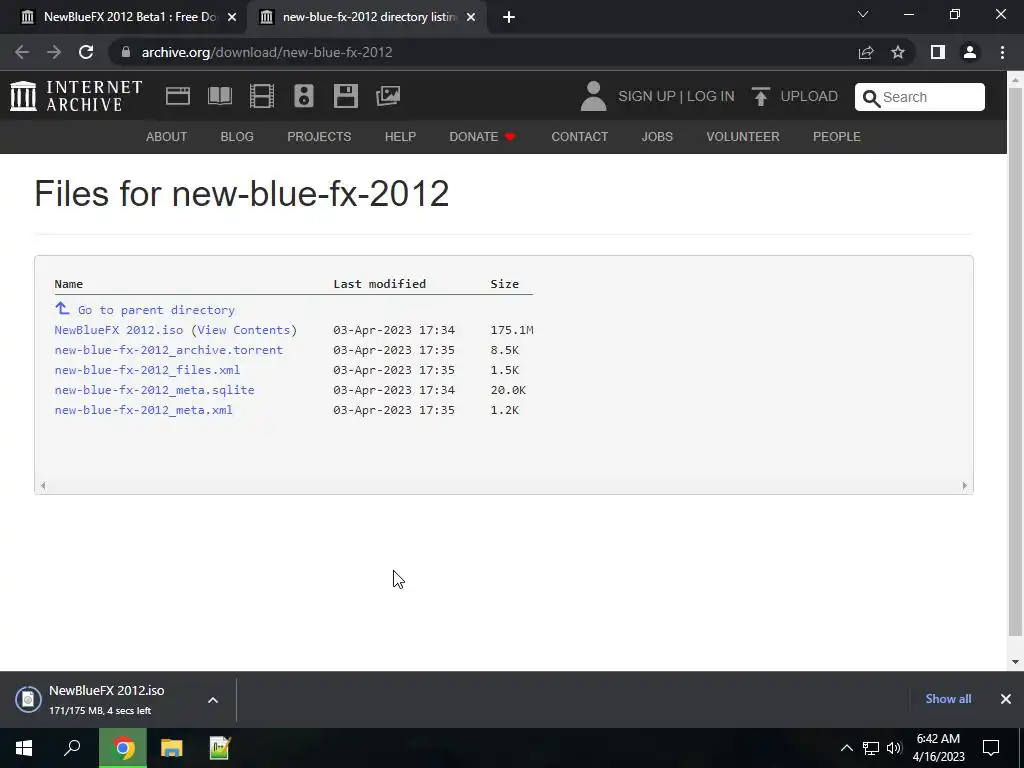This screenshot has width=1024, height=768.
Task: Open new-blue-fx-2012_archive.torrent link
Action: pyautogui.click(x=168, y=350)
